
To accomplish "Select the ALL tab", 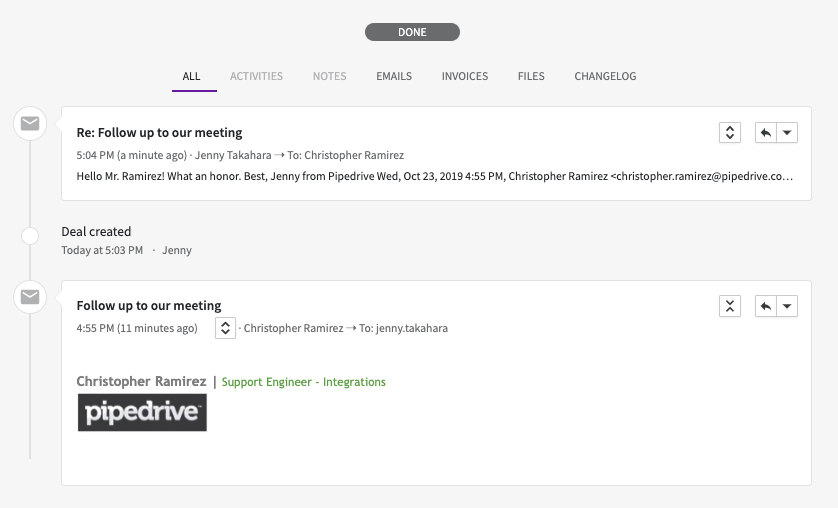I will coord(191,76).
